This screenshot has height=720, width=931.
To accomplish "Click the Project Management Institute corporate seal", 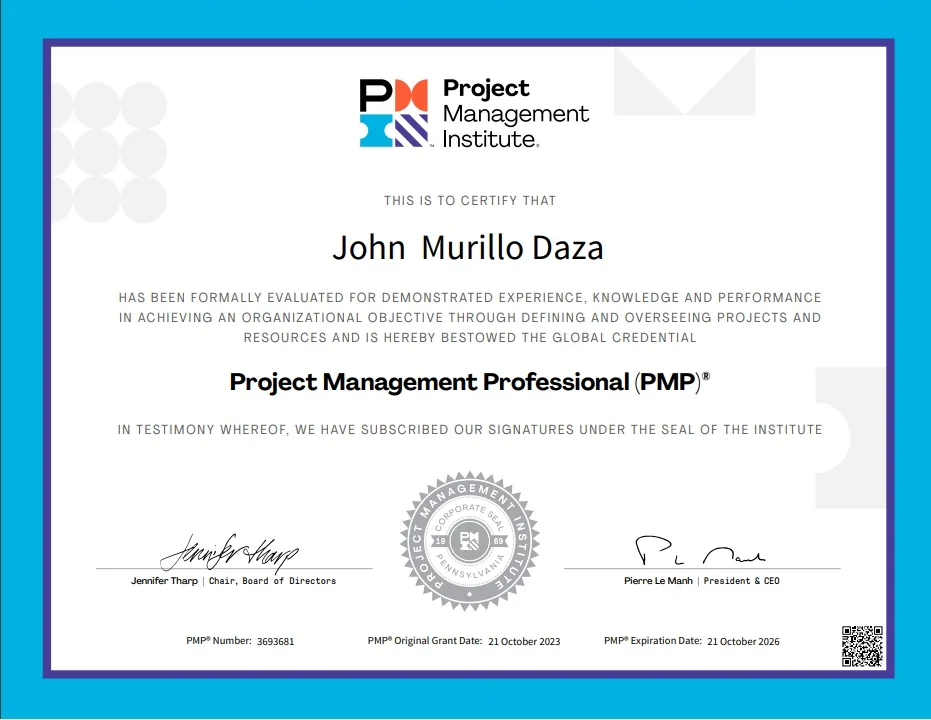I will click(x=470, y=541).
